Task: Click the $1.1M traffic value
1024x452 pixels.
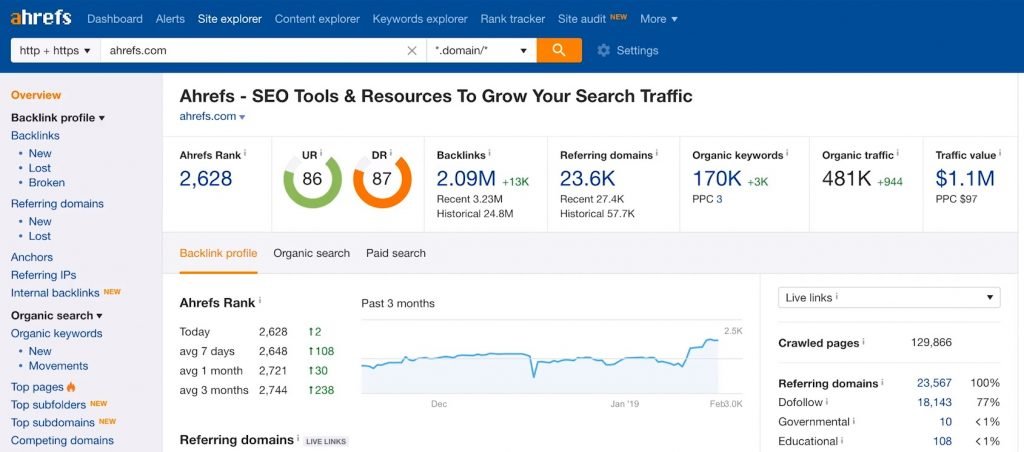Action: 965,178
